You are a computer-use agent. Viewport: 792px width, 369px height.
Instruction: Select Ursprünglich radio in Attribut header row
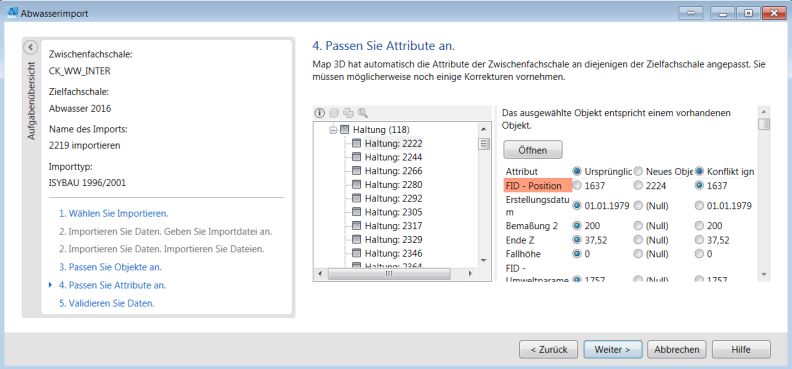(x=577, y=171)
